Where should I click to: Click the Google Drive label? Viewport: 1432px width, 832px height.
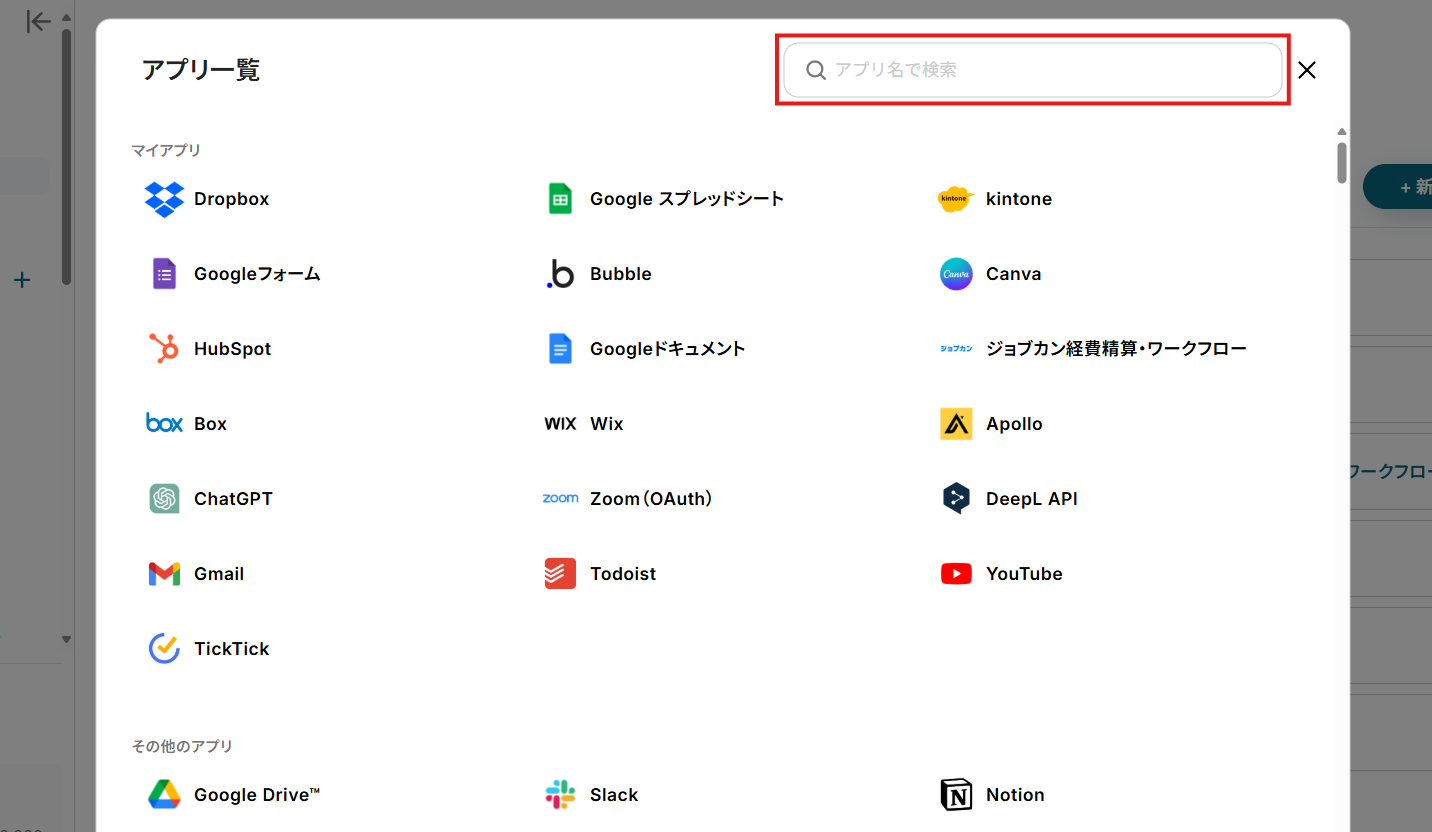pyautogui.click(x=257, y=795)
